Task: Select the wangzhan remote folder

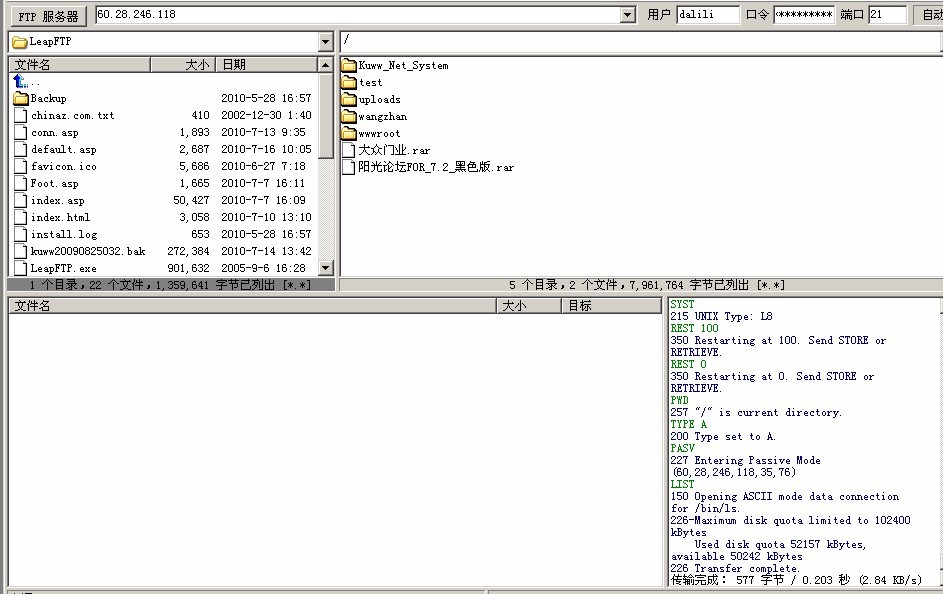Action: [x=382, y=116]
